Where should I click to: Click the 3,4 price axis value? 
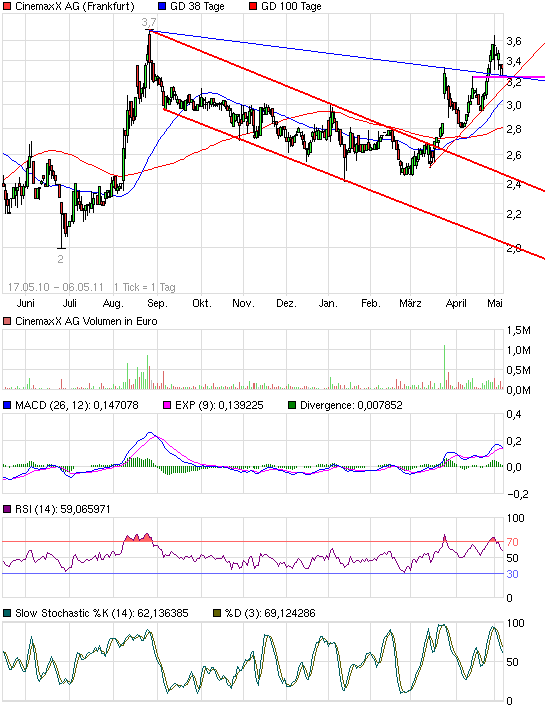514,61
